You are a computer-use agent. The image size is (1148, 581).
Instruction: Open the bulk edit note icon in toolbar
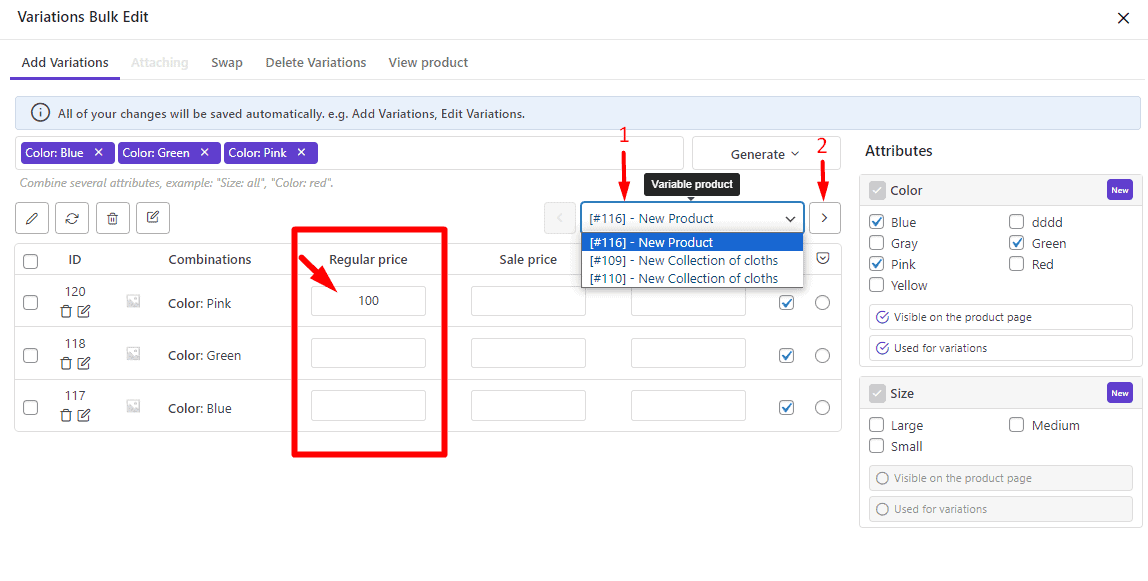[152, 218]
